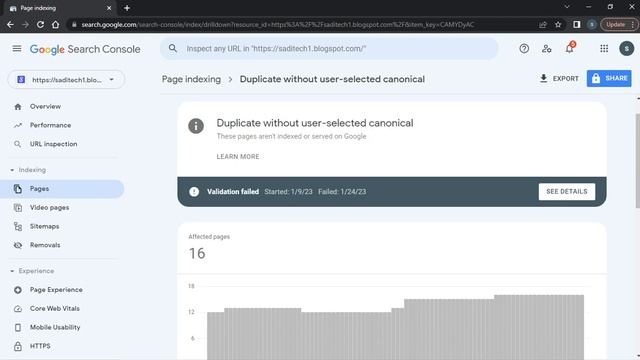Viewport: 640px width, 360px height.
Task: Click the search magnifier icon in URL bar
Action: pos(173,48)
